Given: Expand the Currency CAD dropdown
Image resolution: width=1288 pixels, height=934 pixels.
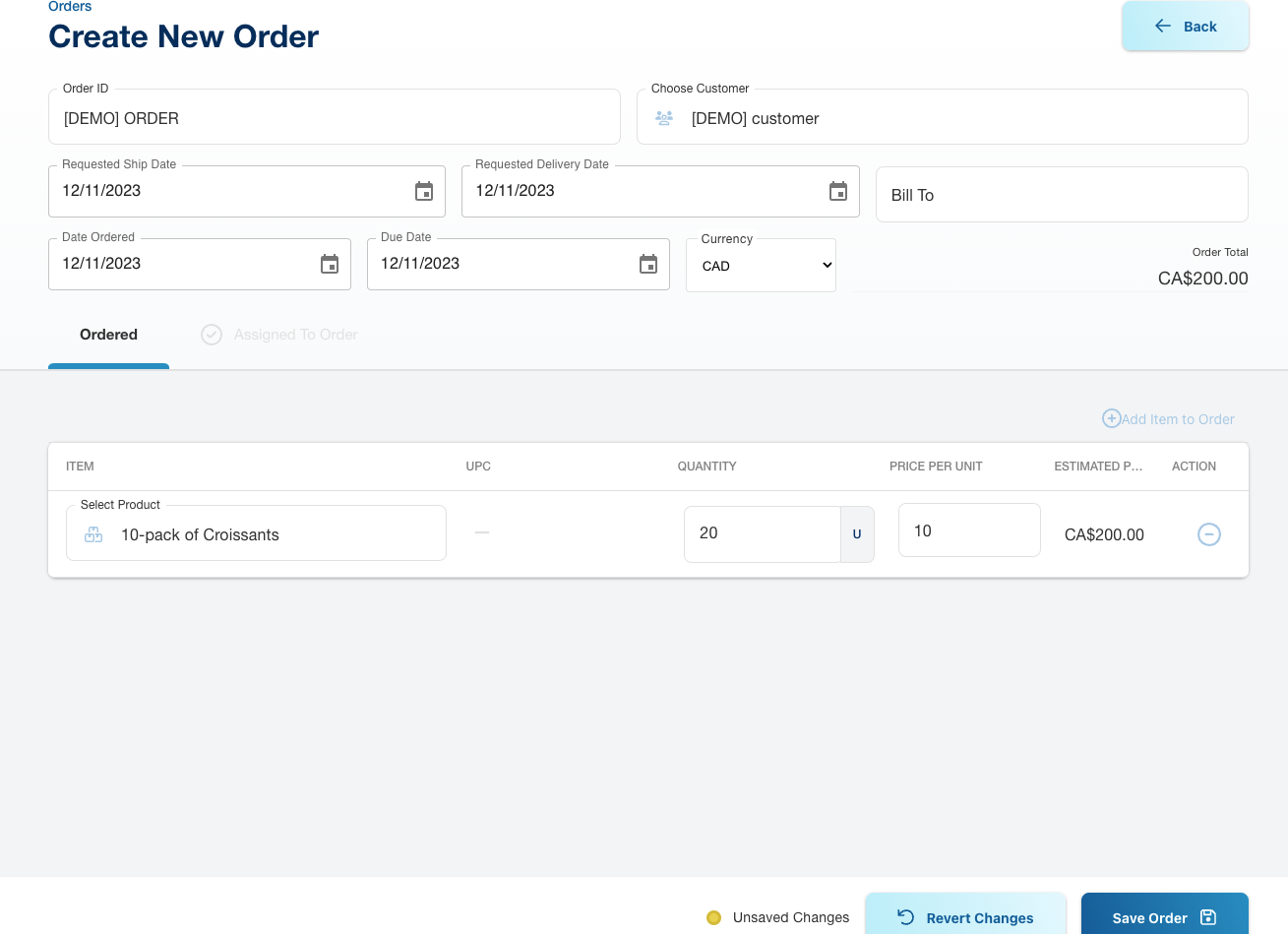Looking at the screenshot, I should [x=762, y=266].
